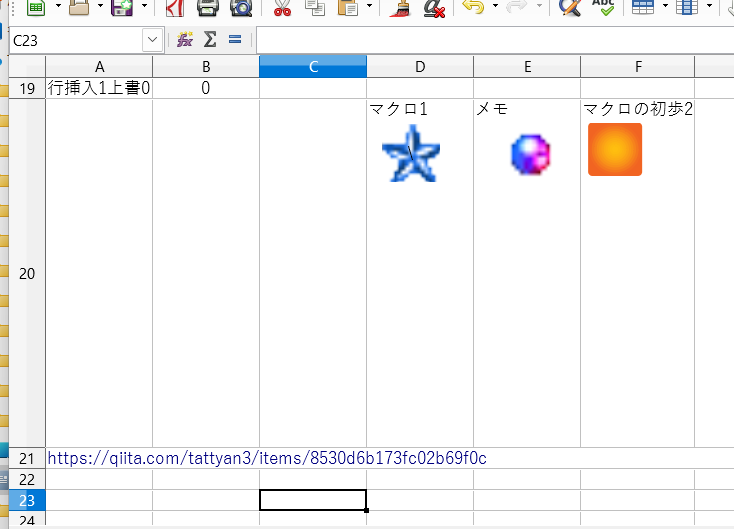Select column F header

pos(638,66)
